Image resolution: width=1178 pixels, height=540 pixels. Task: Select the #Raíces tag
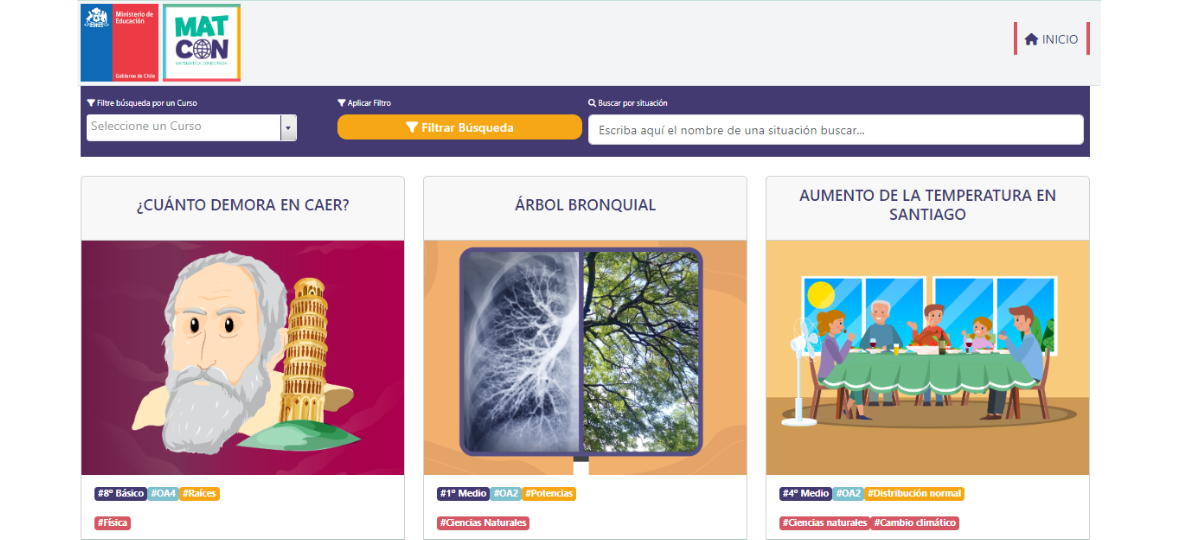point(200,493)
